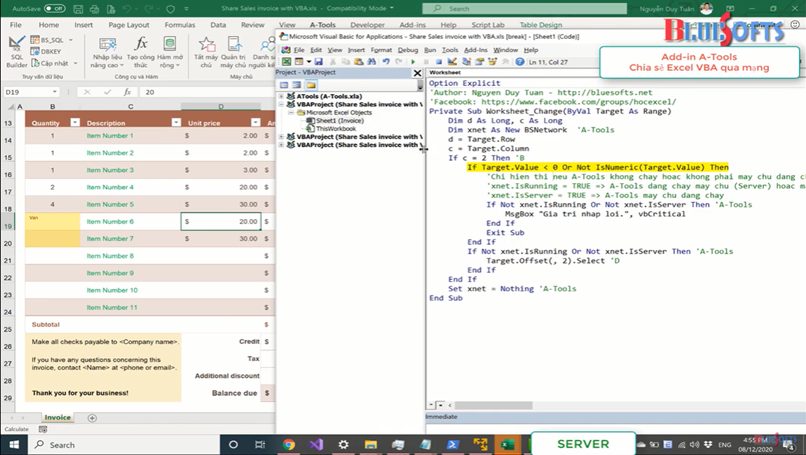This screenshot has width=806, height=455.
Task: Open Quản trị máy chủ button
Action: [233, 52]
